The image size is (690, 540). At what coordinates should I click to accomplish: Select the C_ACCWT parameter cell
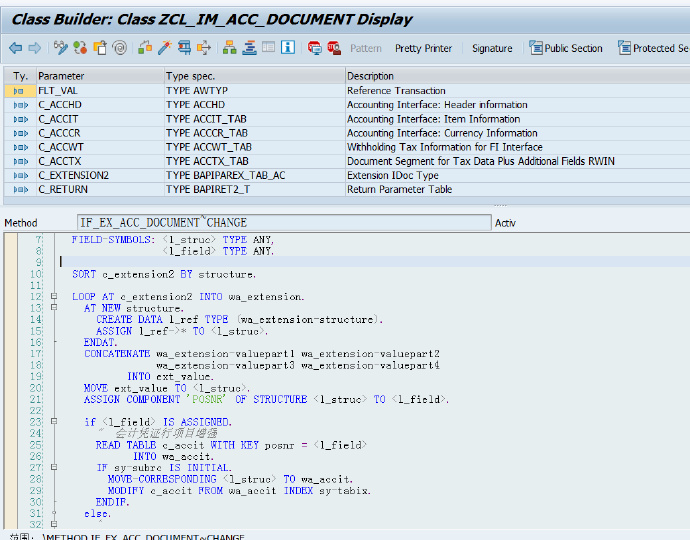tap(100, 147)
